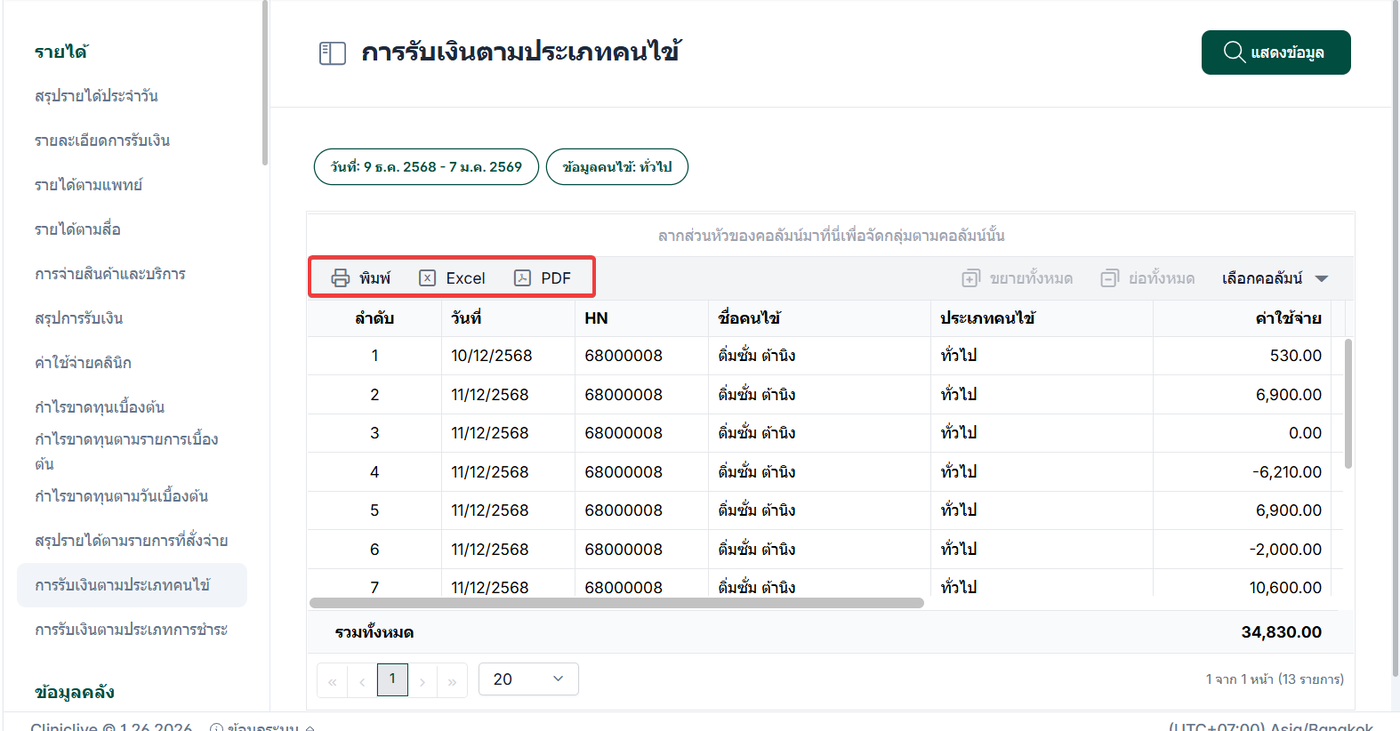Click the sidebar's vertical scrollbar
Image resolution: width=1400 pixels, height=731 pixels.
(x=264, y=82)
